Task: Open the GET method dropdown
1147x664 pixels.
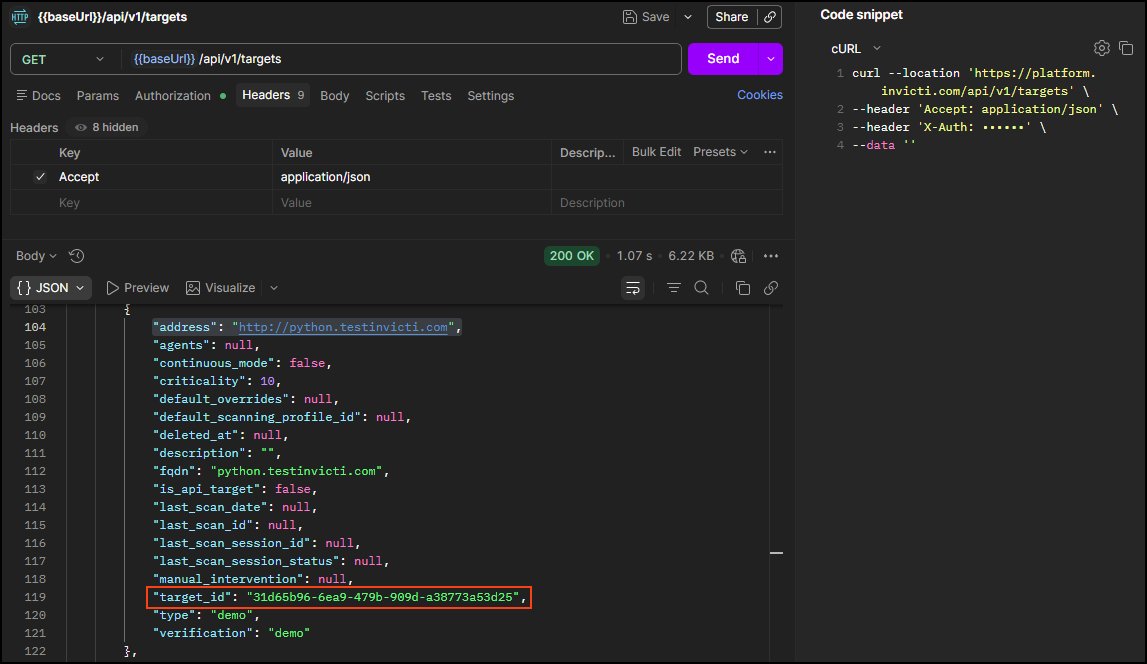Action: (64, 59)
